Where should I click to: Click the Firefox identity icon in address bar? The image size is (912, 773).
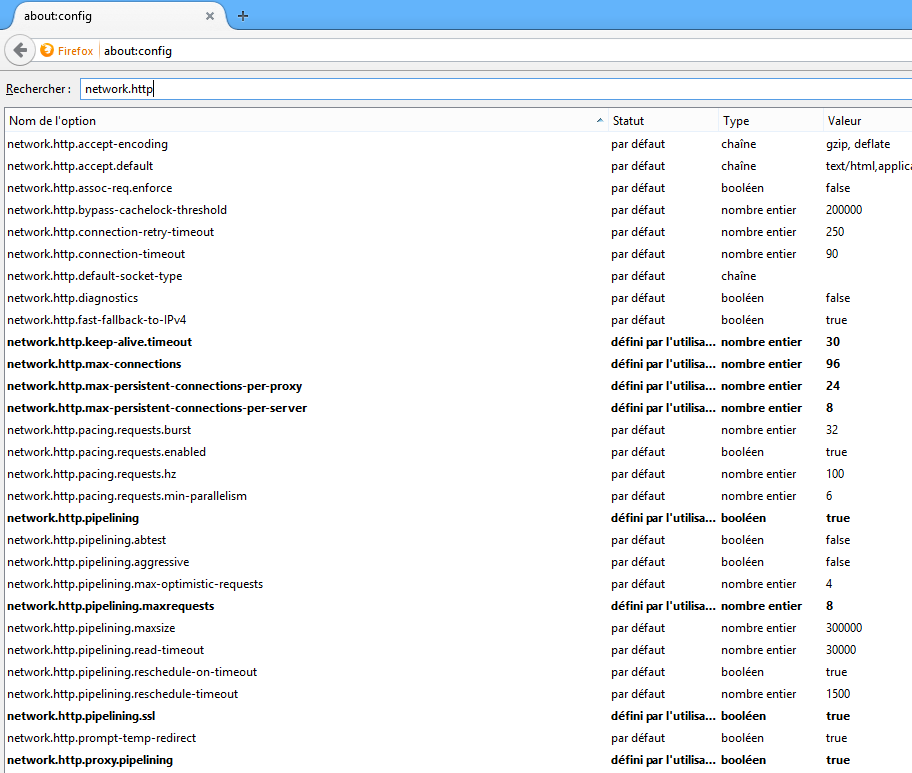[47, 51]
